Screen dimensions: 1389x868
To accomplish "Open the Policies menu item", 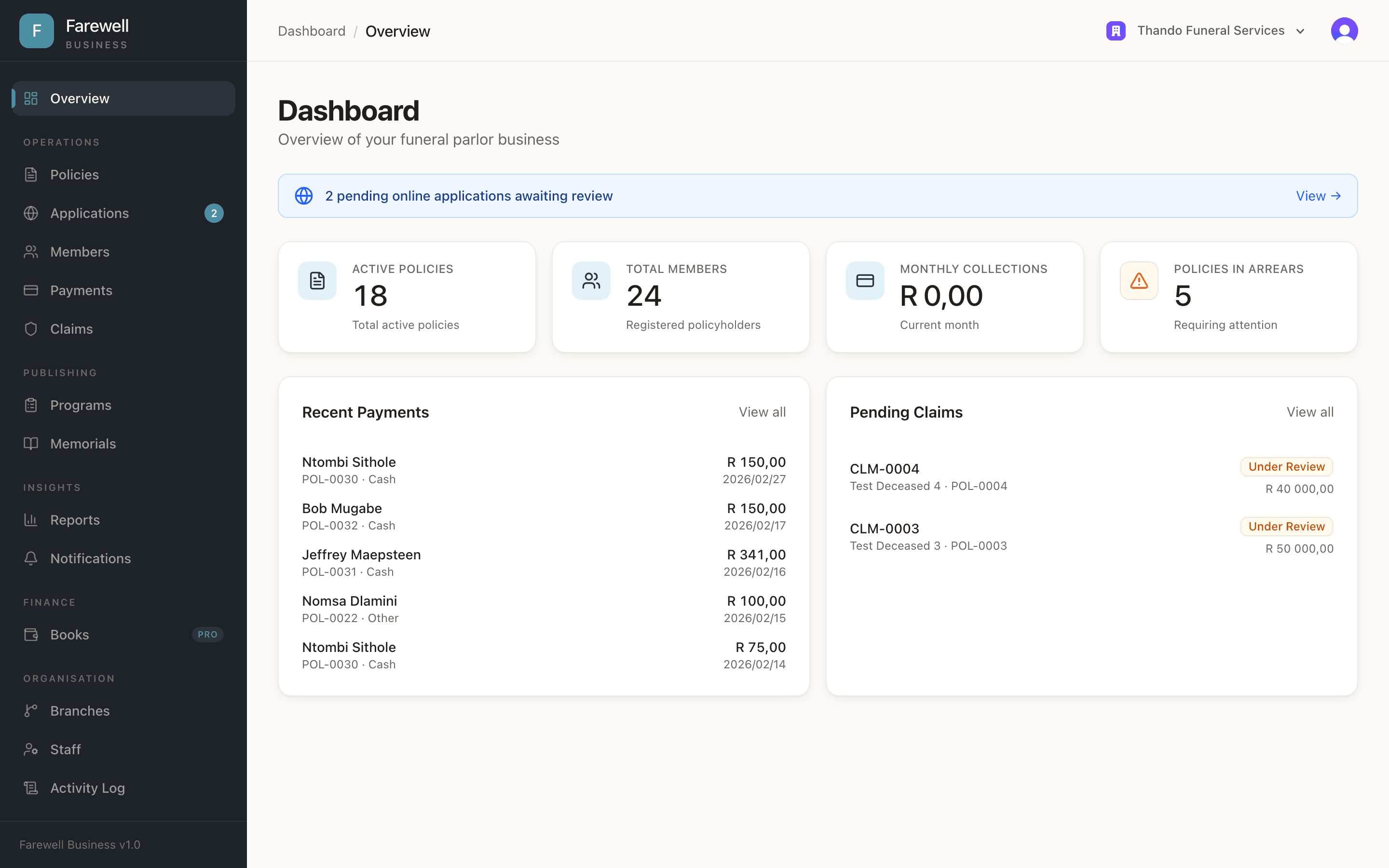I will pos(123,175).
